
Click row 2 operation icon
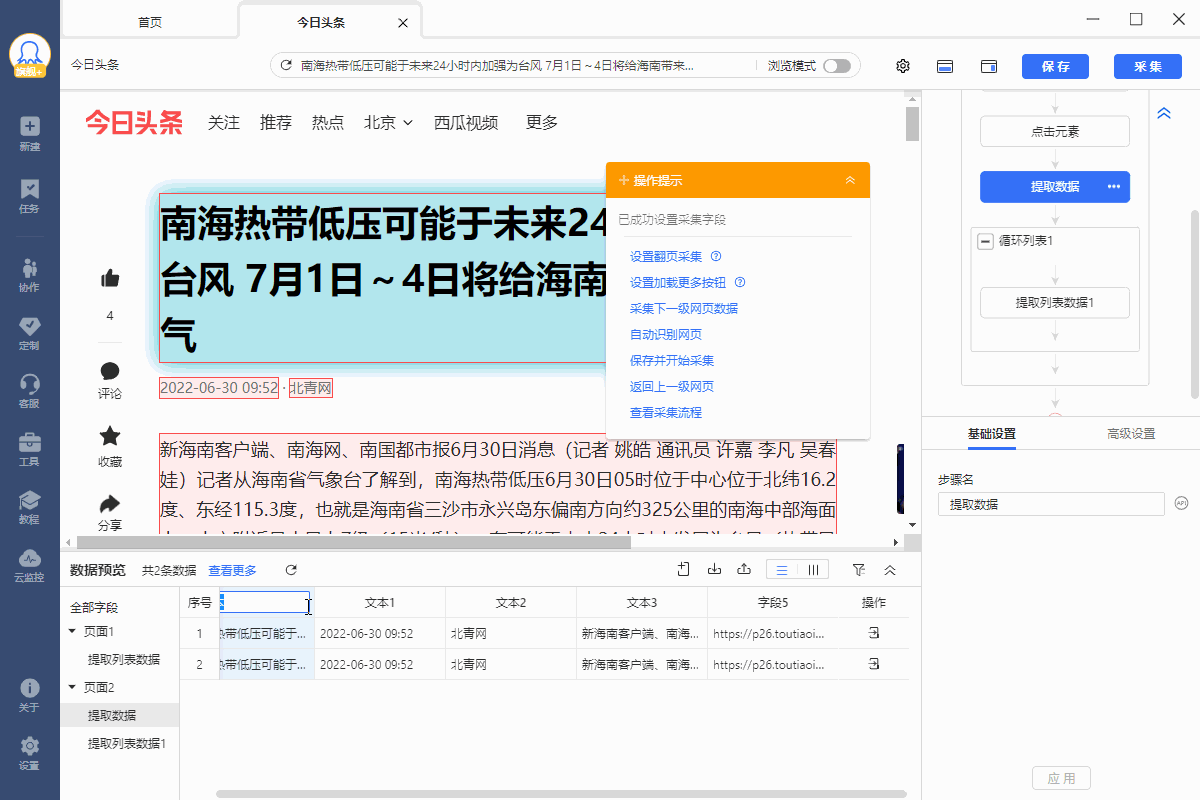[873, 664]
